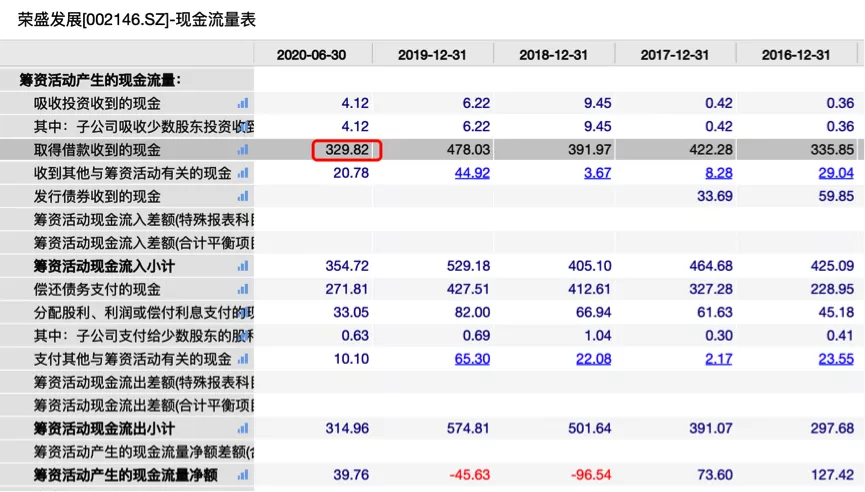The width and height of the screenshot is (865, 492).
Task: Open the 23.55 link in 2016-12-31 column
Action: 836,359
